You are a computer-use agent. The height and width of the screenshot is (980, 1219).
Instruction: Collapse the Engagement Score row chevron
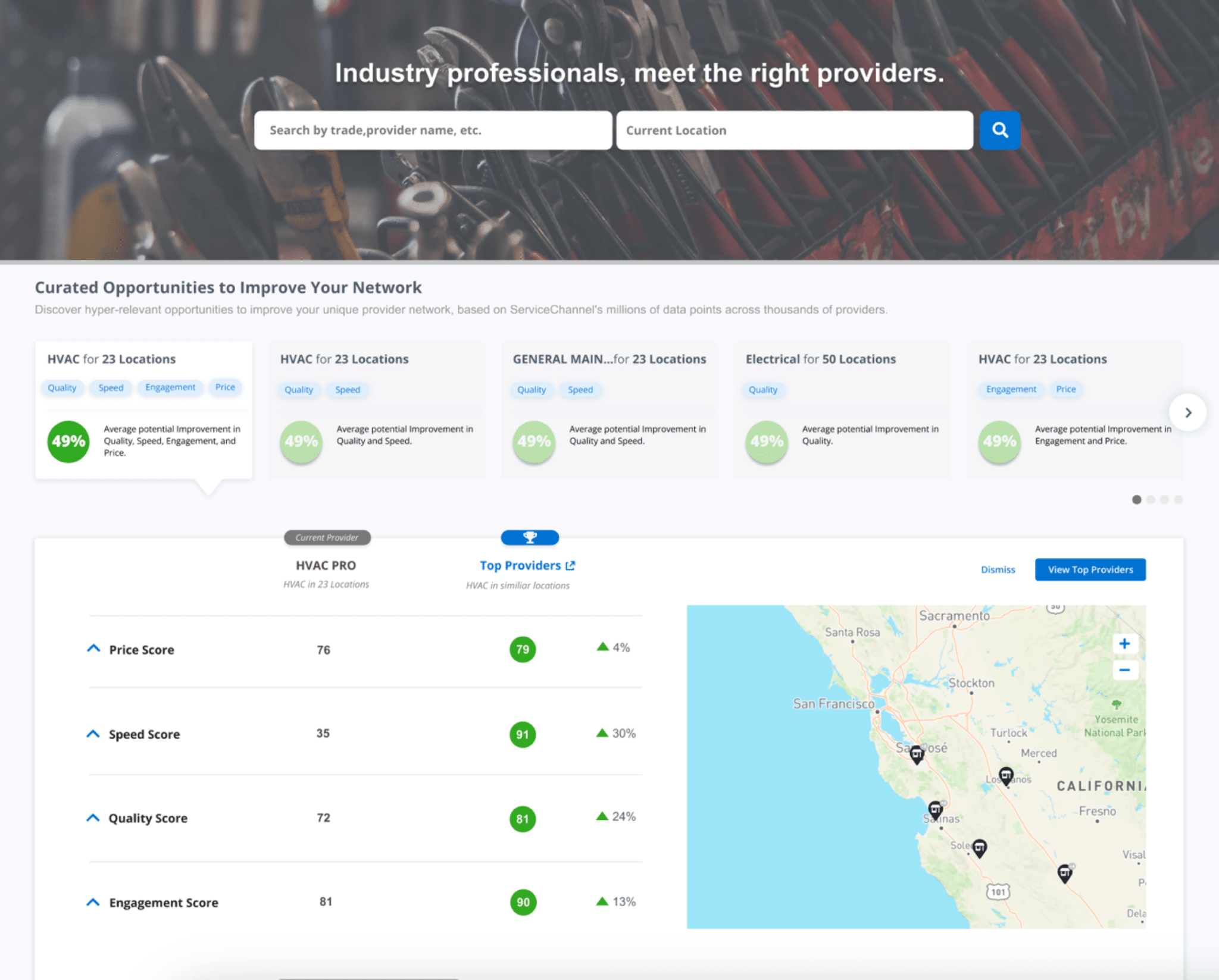tap(93, 901)
